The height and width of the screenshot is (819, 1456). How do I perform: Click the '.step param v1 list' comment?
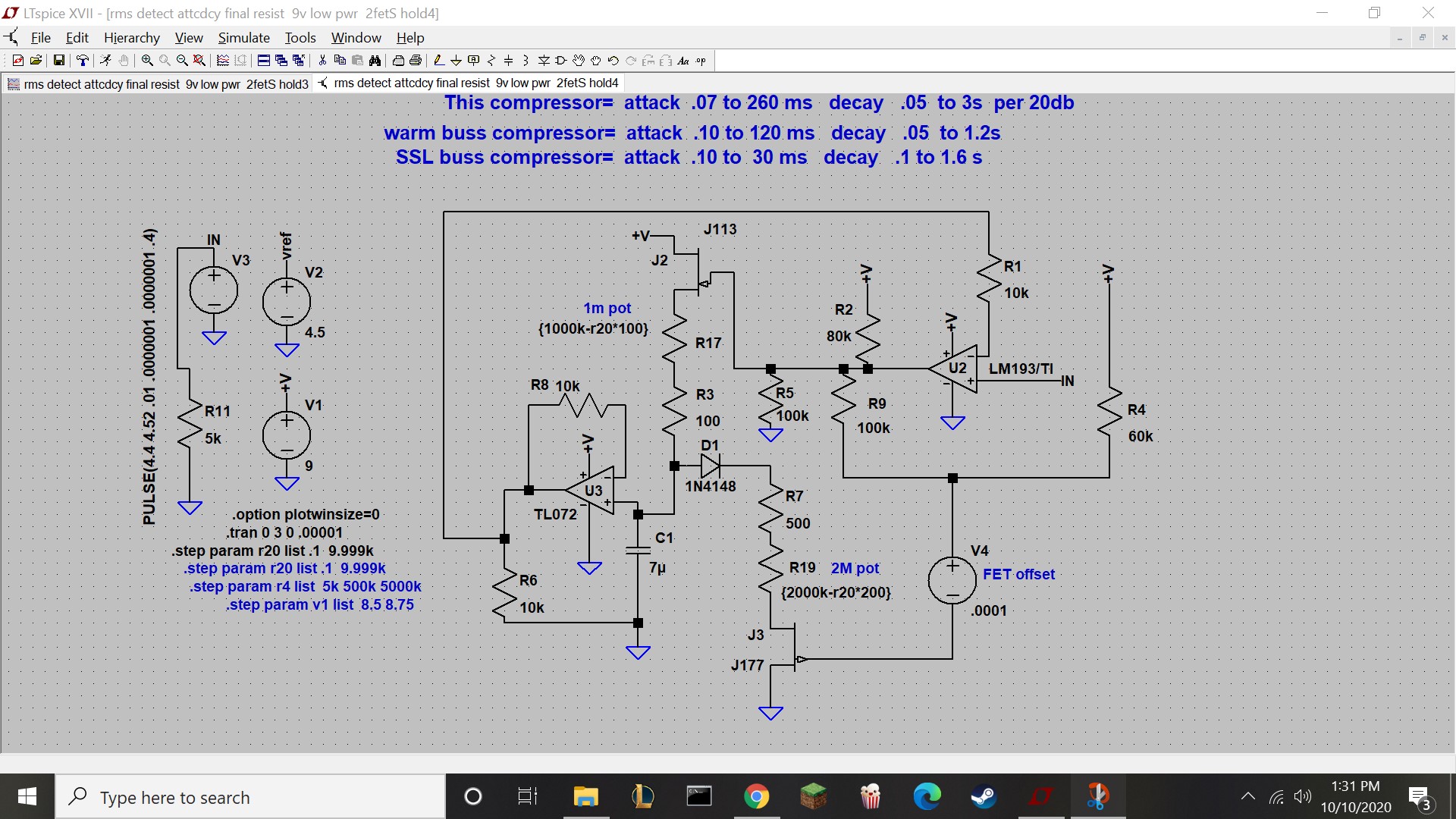pos(320,604)
